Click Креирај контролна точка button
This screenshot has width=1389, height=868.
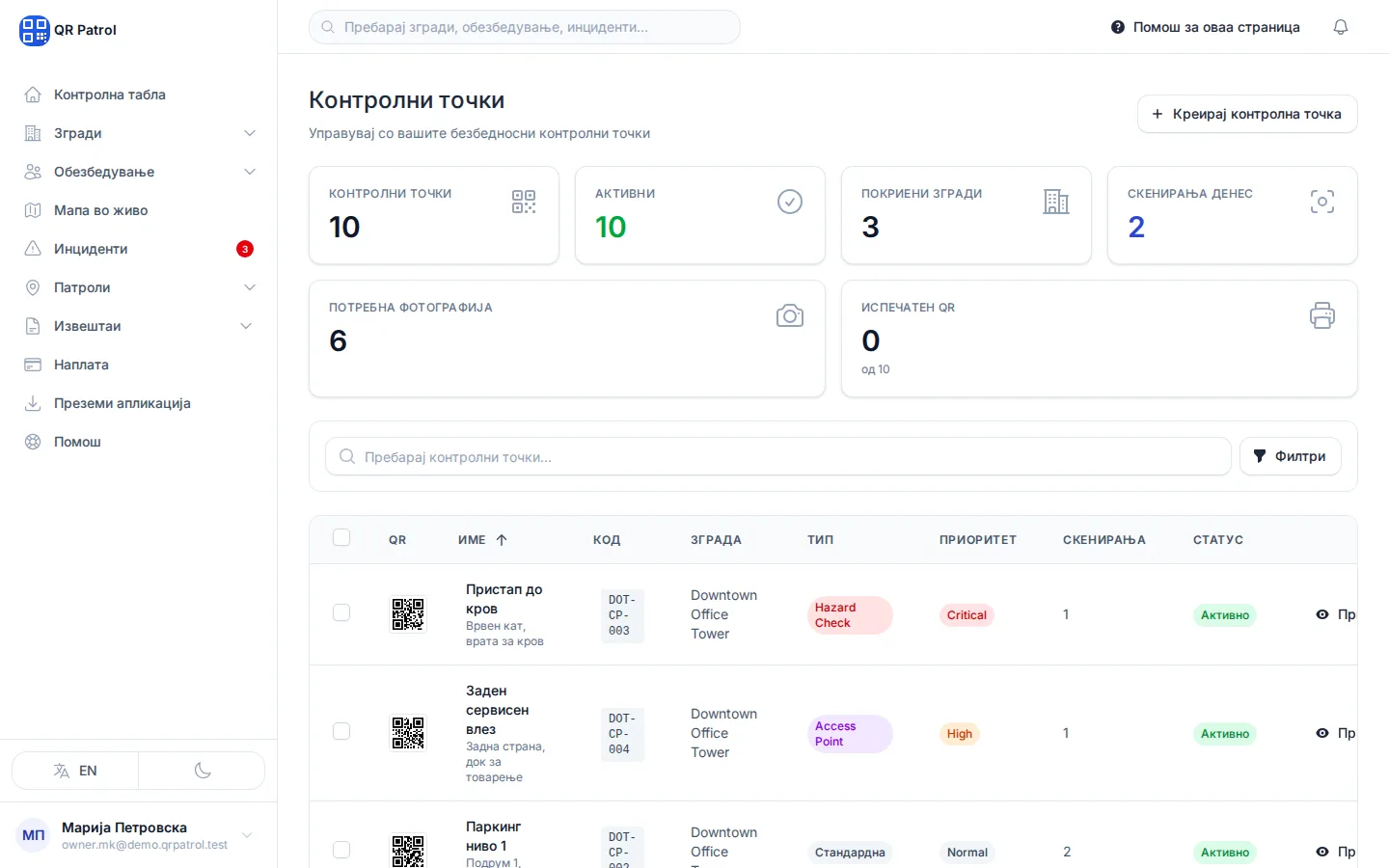pos(1247,114)
